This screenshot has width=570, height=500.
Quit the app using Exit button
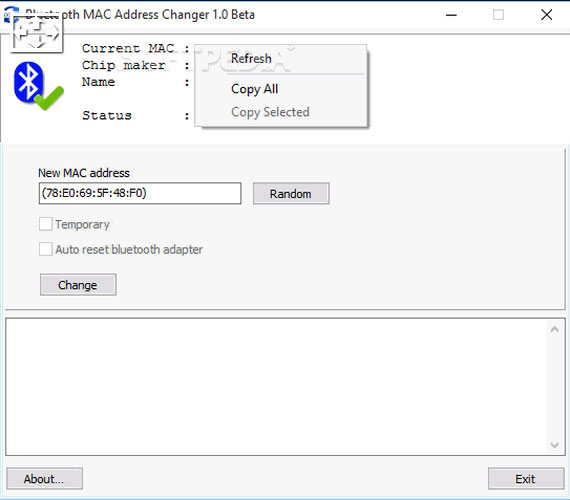526,479
